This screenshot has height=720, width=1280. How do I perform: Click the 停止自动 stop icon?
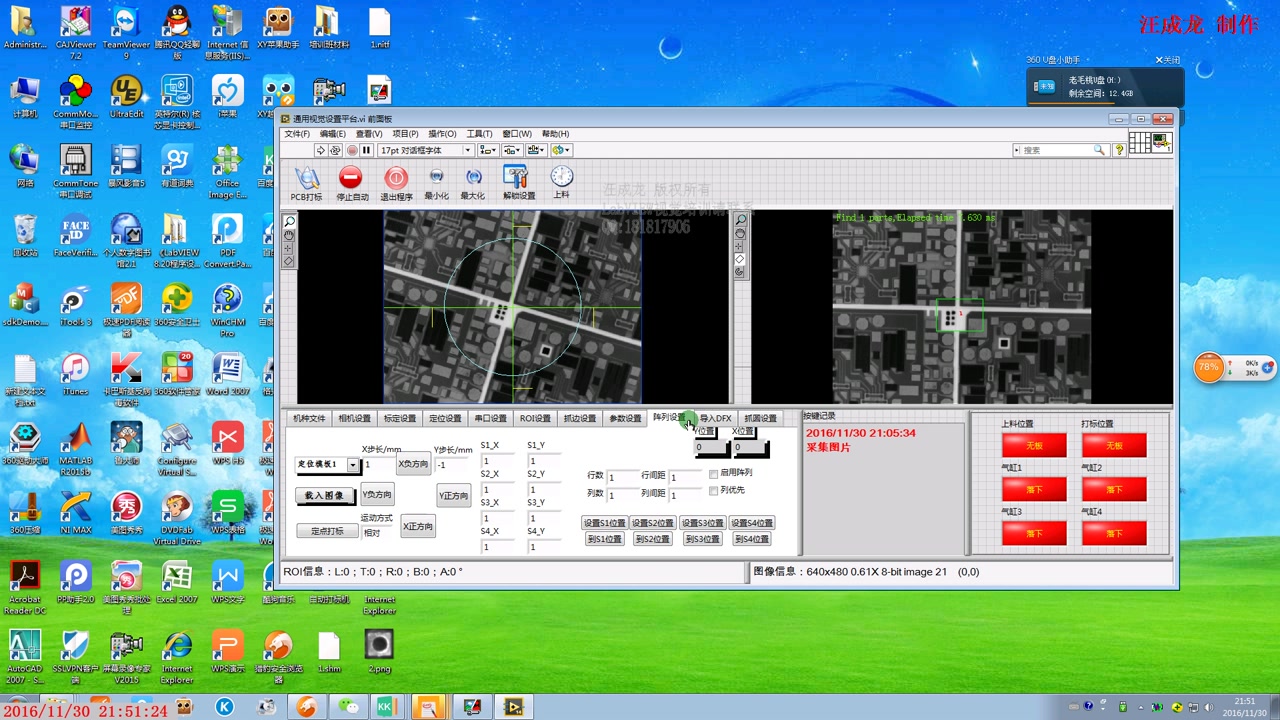click(350, 178)
